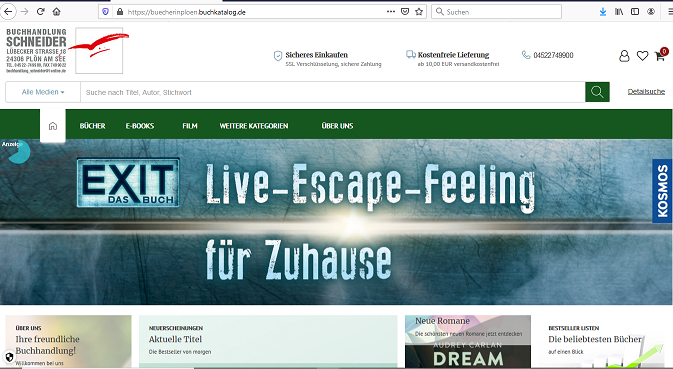Open the Neue Romane thumbnail tile
The image size is (673, 369).
pos(468,341)
